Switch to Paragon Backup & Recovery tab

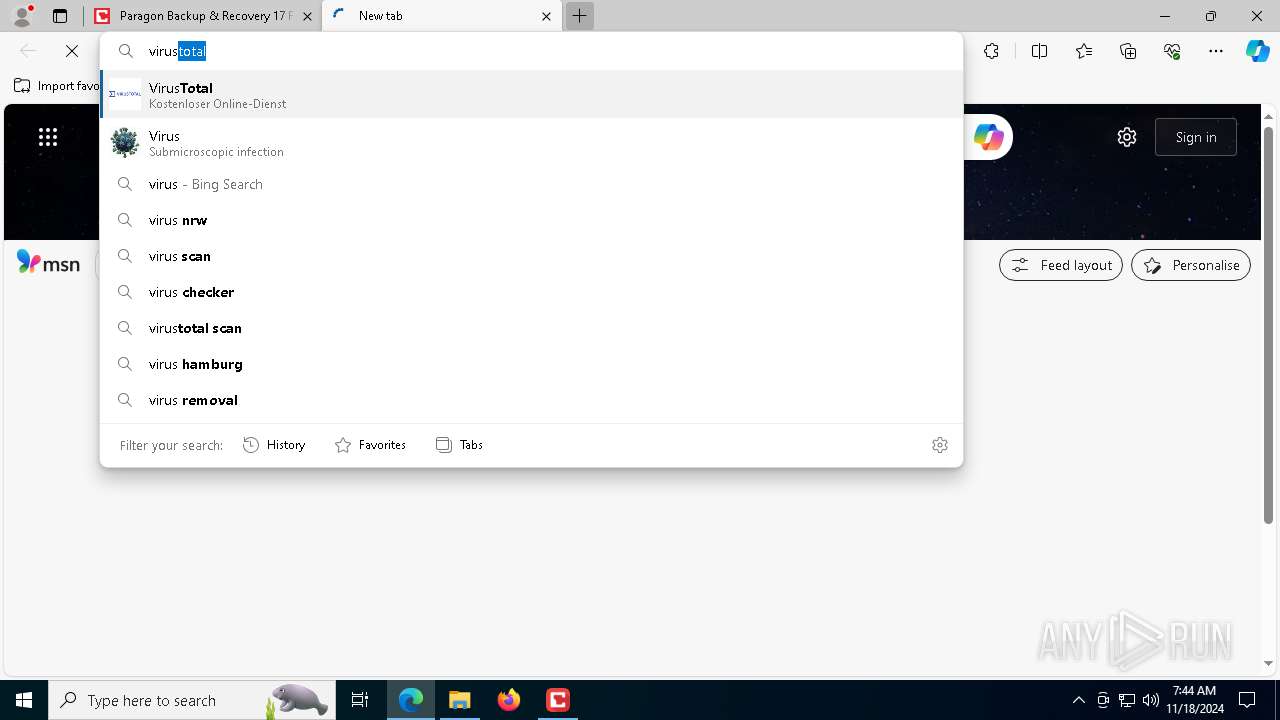203,16
